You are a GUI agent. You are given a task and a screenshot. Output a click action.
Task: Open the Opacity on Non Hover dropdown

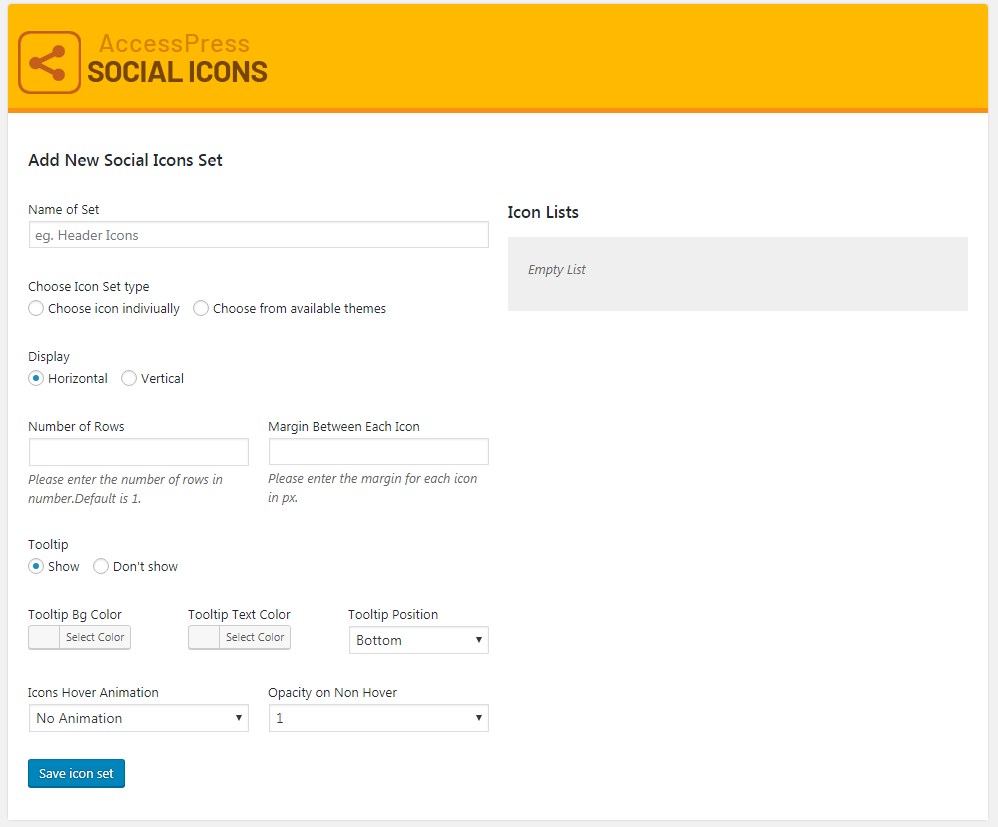(x=378, y=718)
